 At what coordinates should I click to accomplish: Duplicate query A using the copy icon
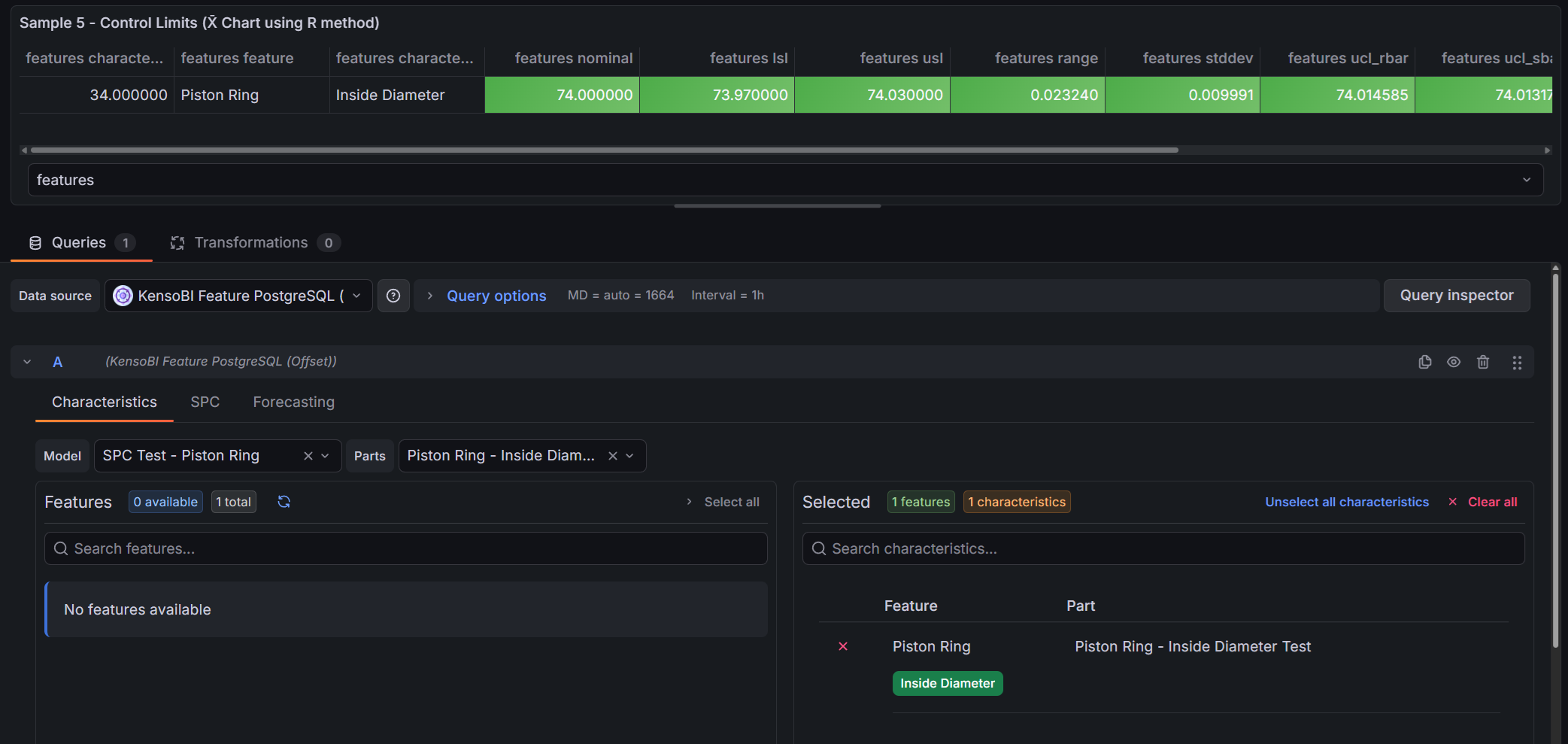click(x=1424, y=362)
